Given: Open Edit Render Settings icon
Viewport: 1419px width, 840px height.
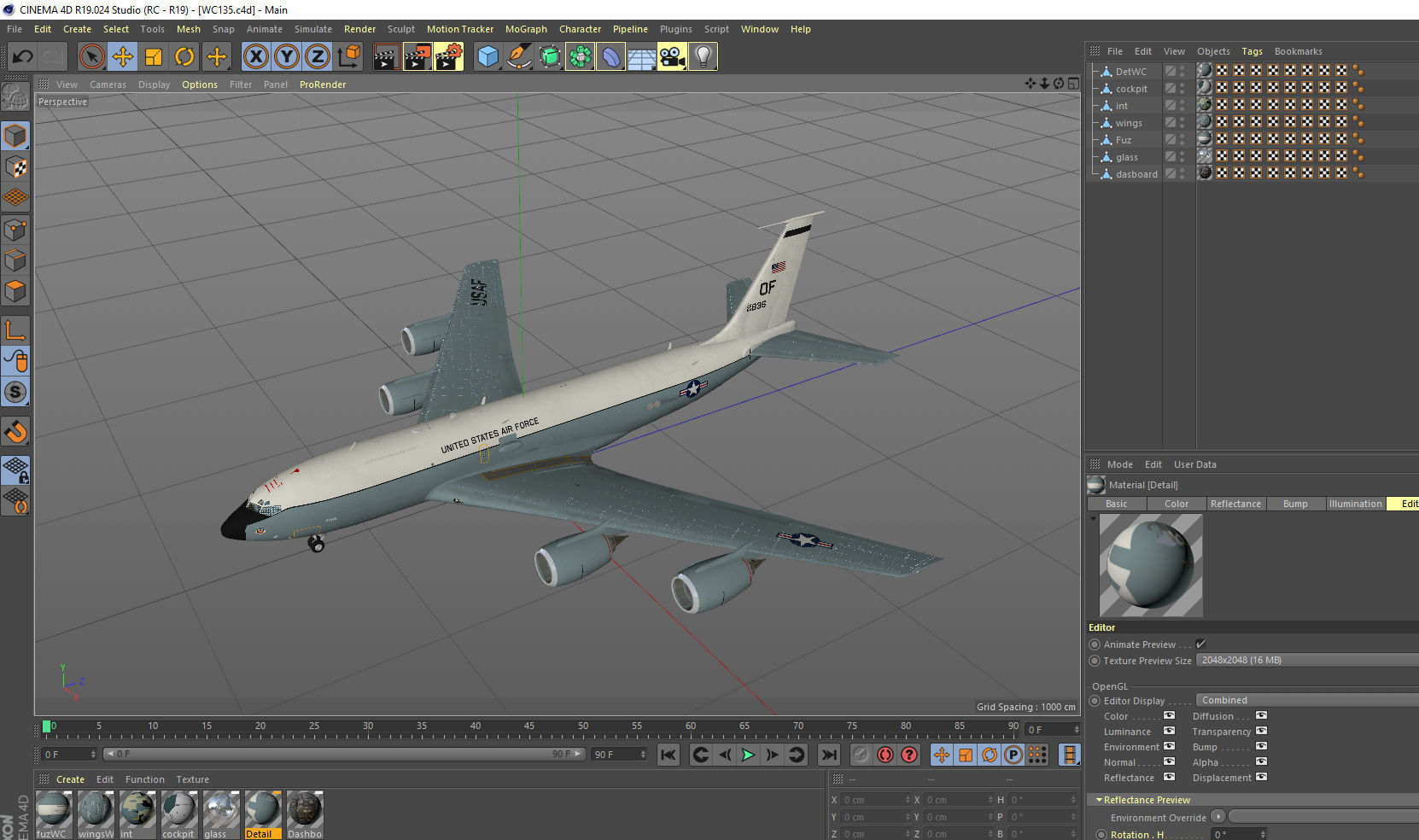Looking at the screenshot, I should click(449, 57).
